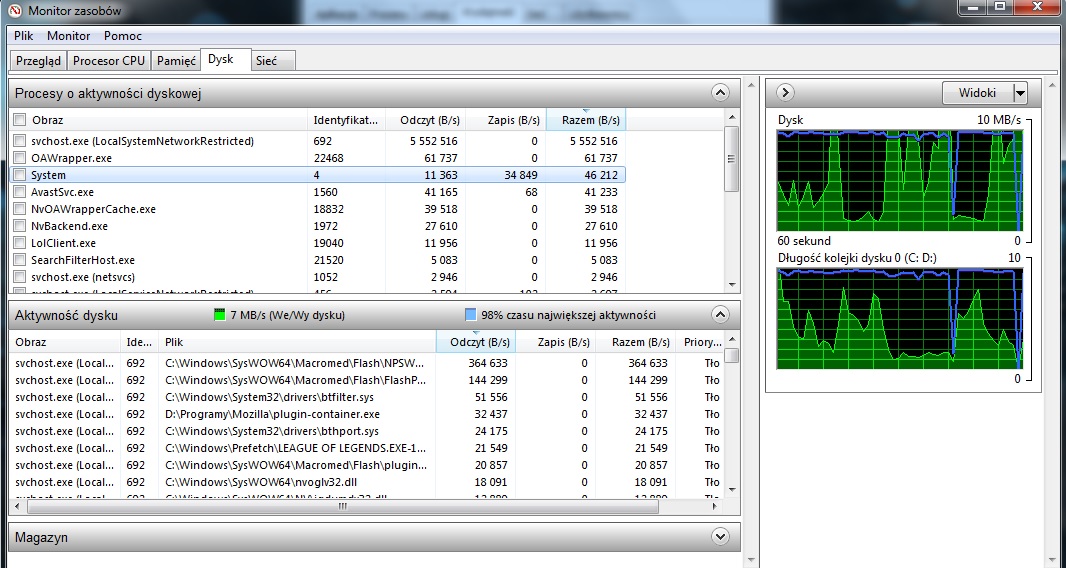This screenshot has width=1066, height=568.
Task: Collapse the Aktywność dysku section
Action: pos(720,314)
